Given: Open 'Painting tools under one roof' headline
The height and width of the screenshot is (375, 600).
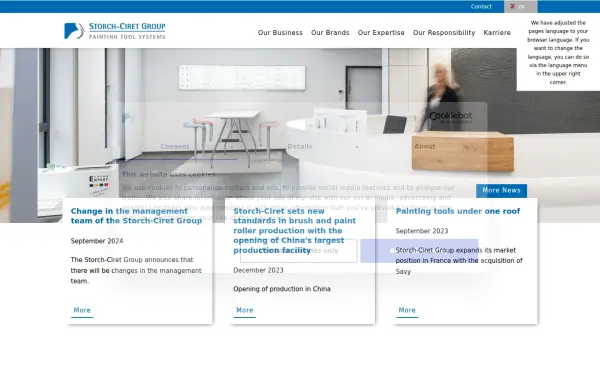Looking at the screenshot, I should tap(458, 211).
